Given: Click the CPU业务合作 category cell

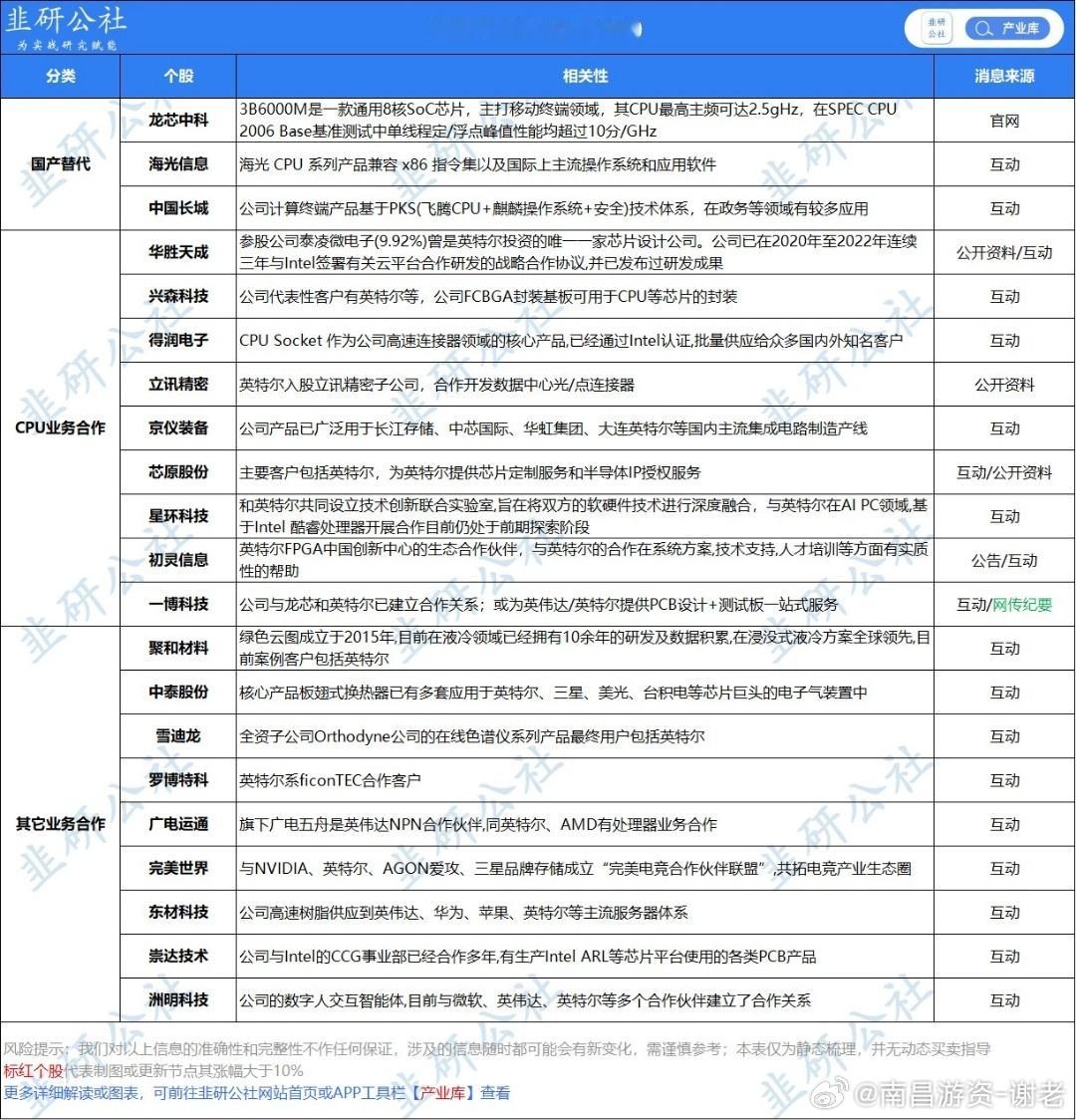Looking at the screenshot, I should [x=61, y=427].
